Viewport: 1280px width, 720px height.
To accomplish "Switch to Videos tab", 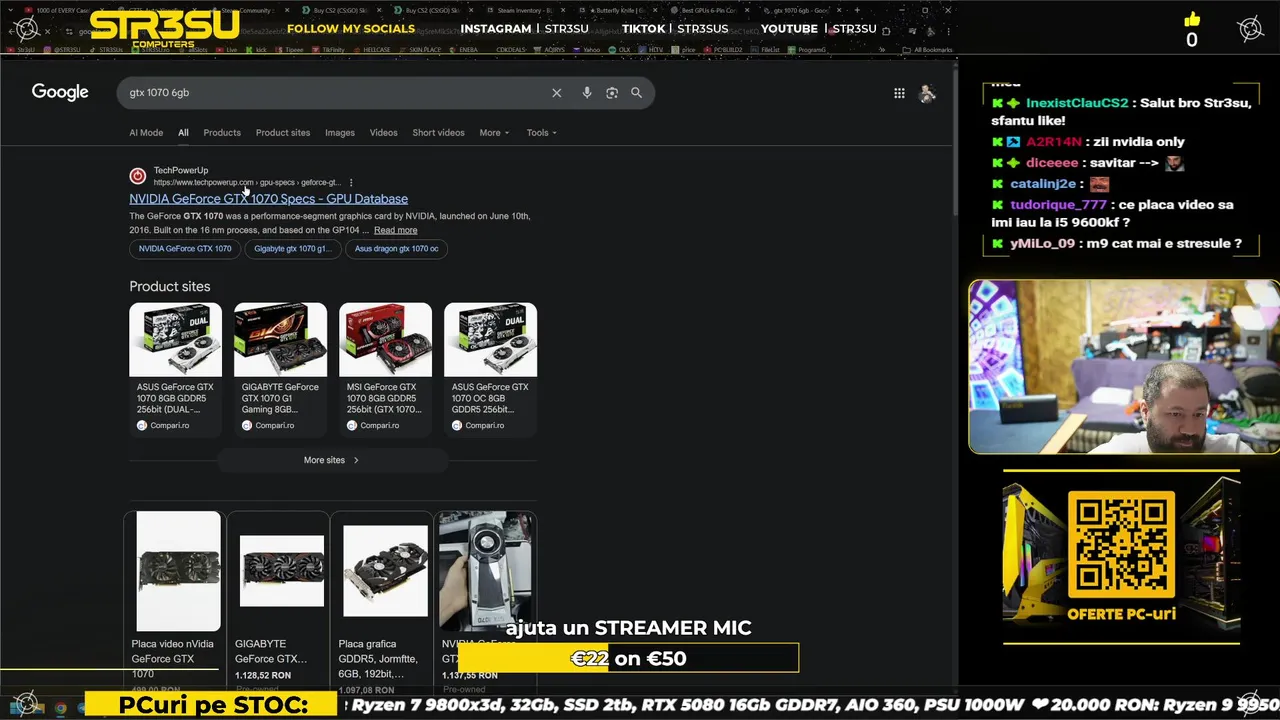I will (383, 133).
